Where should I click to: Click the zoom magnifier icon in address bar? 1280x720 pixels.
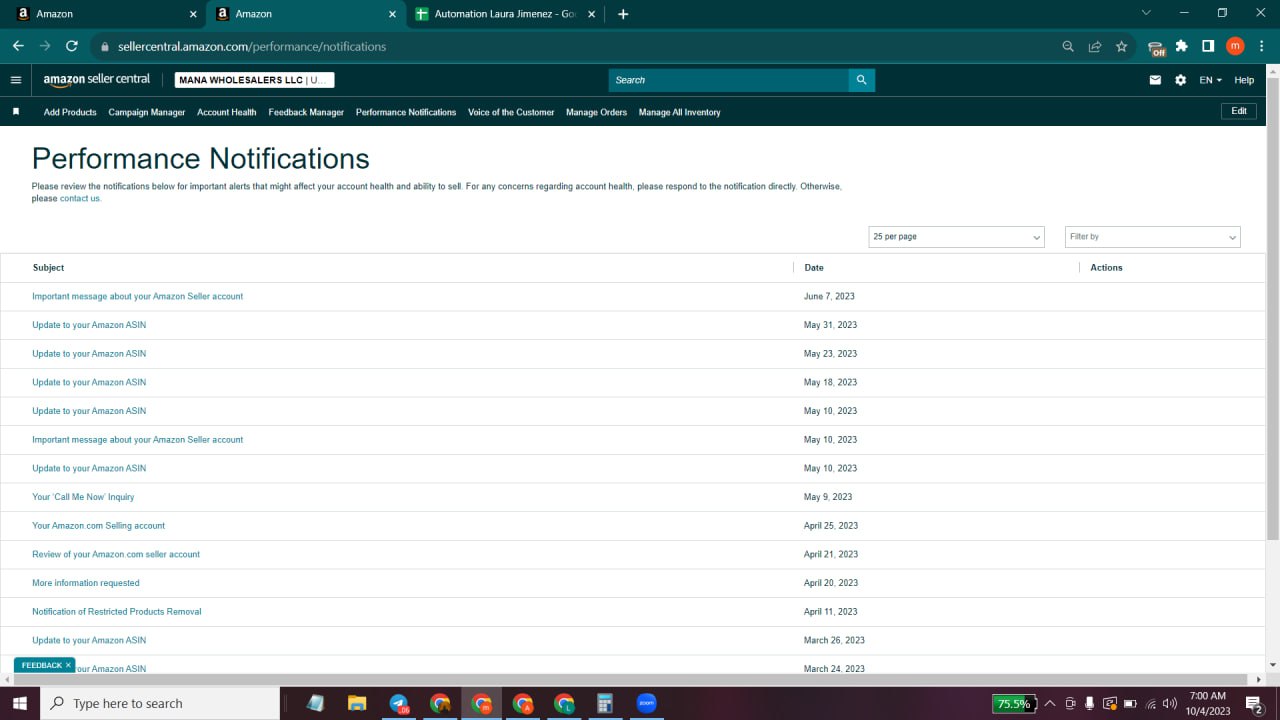(1068, 46)
